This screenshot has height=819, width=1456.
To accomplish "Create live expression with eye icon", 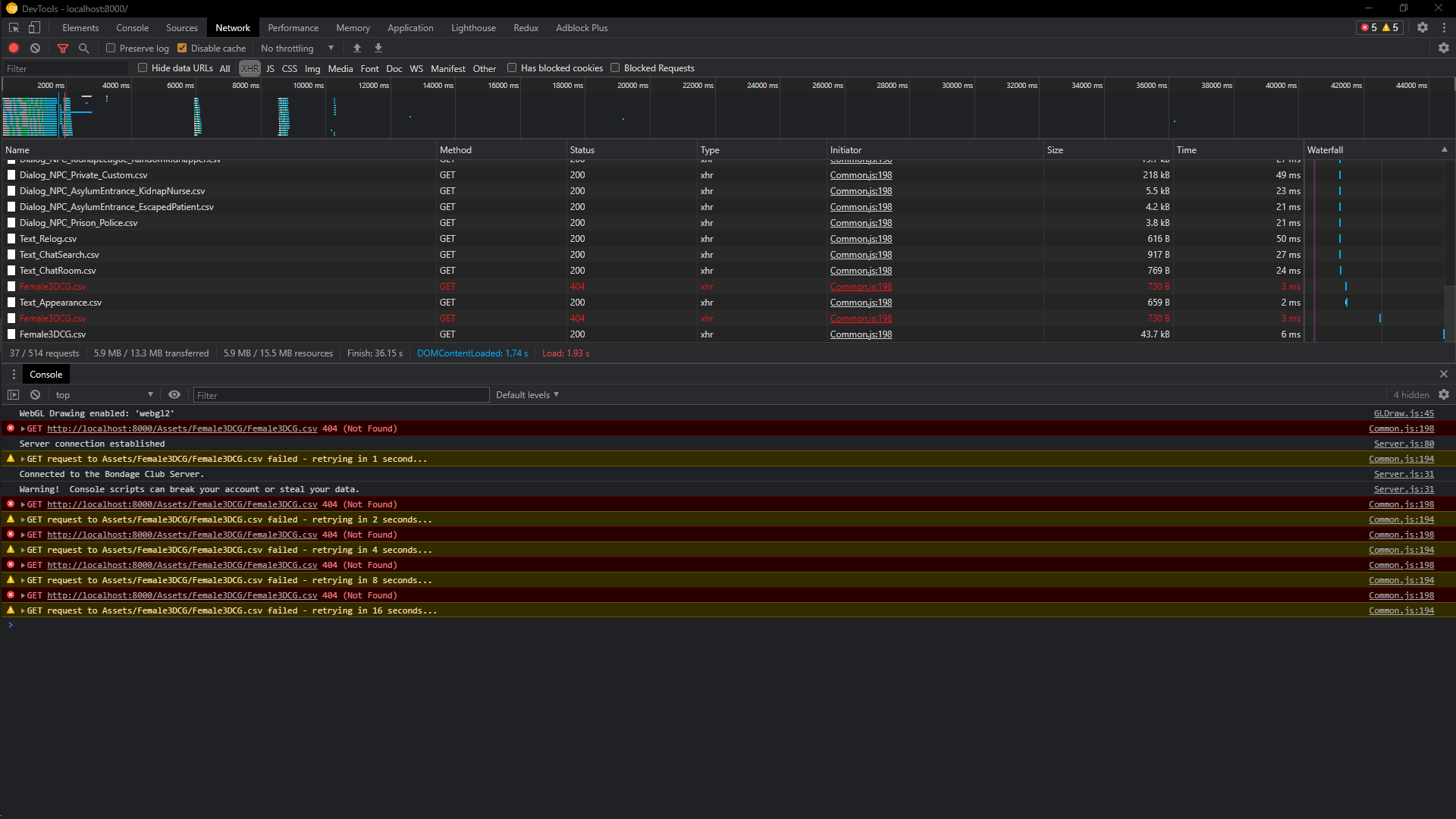I will (x=174, y=394).
